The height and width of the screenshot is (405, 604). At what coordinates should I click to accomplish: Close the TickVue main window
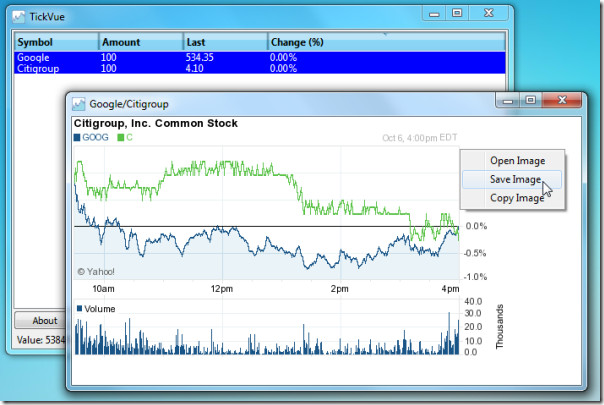(488, 13)
